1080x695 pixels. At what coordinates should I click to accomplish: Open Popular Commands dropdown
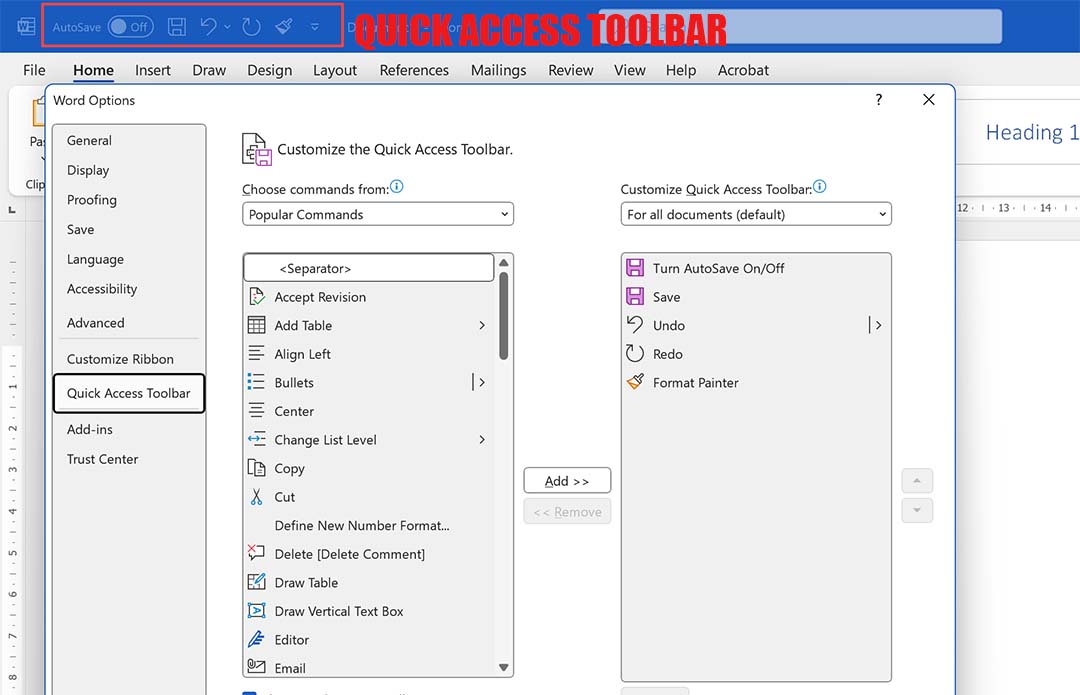tap(377, 214)
